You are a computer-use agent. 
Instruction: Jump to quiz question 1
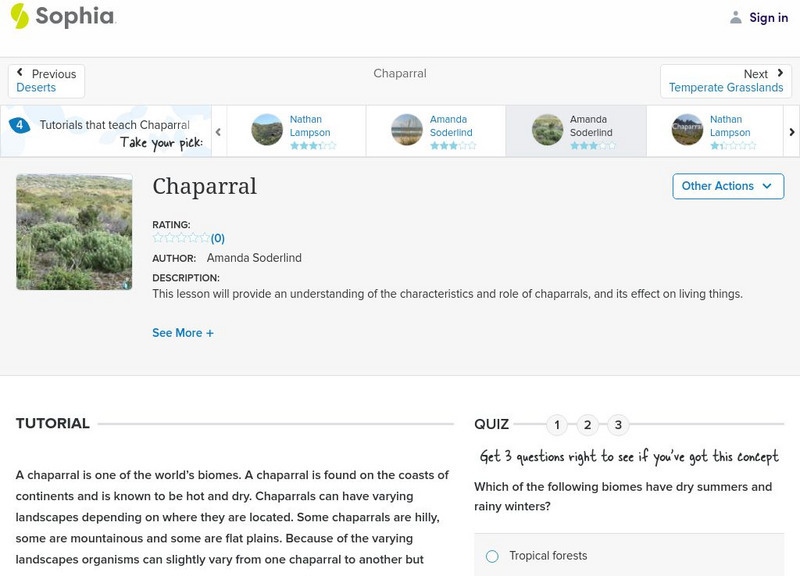(557, 425)
